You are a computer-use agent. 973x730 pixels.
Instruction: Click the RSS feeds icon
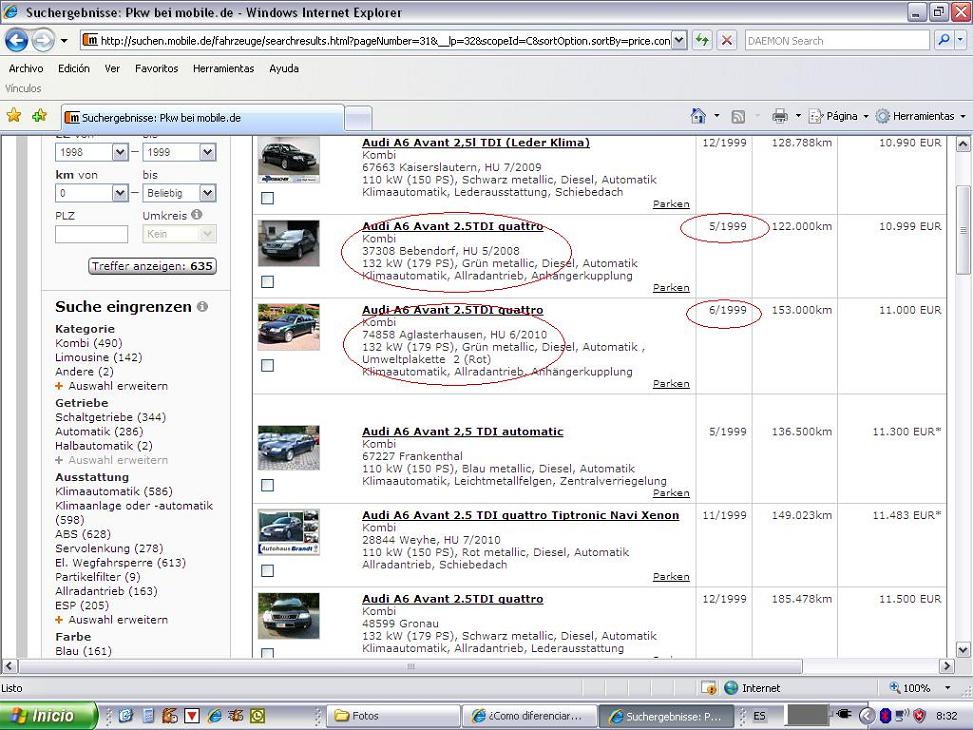point(738,117)
